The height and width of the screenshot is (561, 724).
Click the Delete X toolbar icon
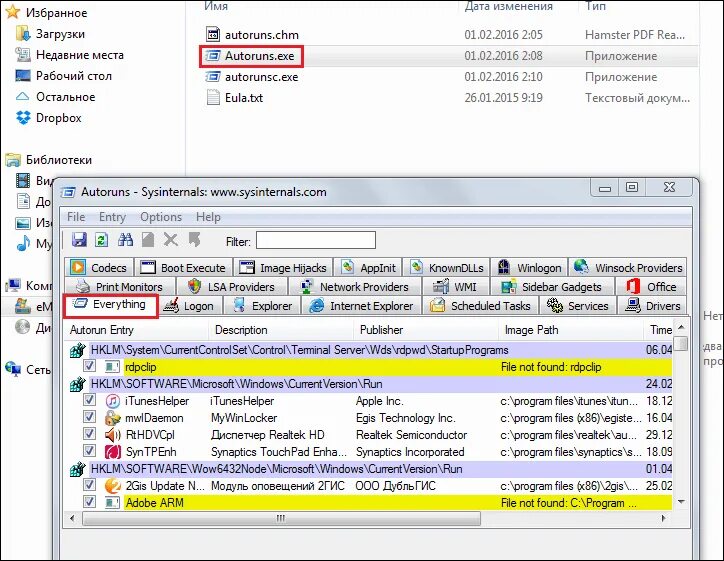[170, 240]
